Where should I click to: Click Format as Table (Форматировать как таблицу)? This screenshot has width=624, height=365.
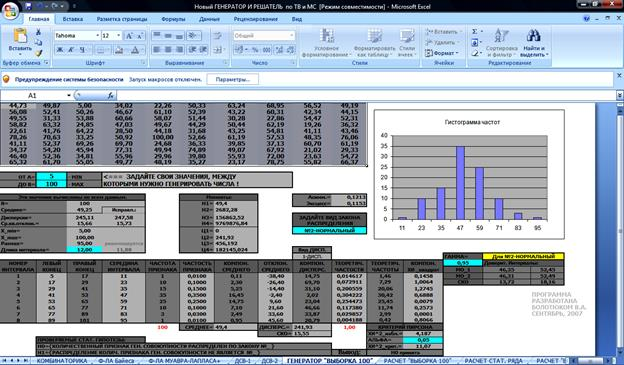click(x=374, y=43)
